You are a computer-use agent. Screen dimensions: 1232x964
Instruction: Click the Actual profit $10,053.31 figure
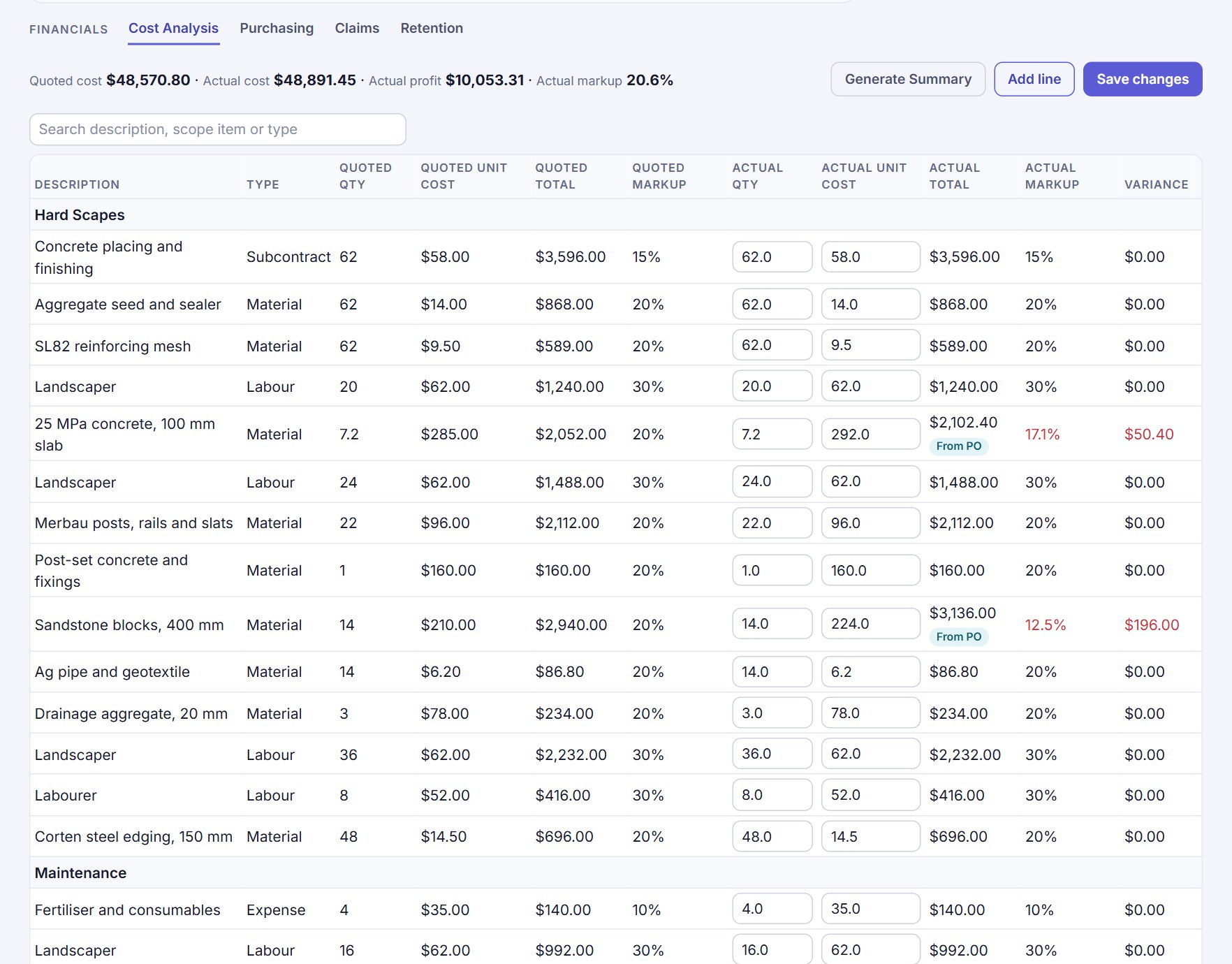point(485,80)
